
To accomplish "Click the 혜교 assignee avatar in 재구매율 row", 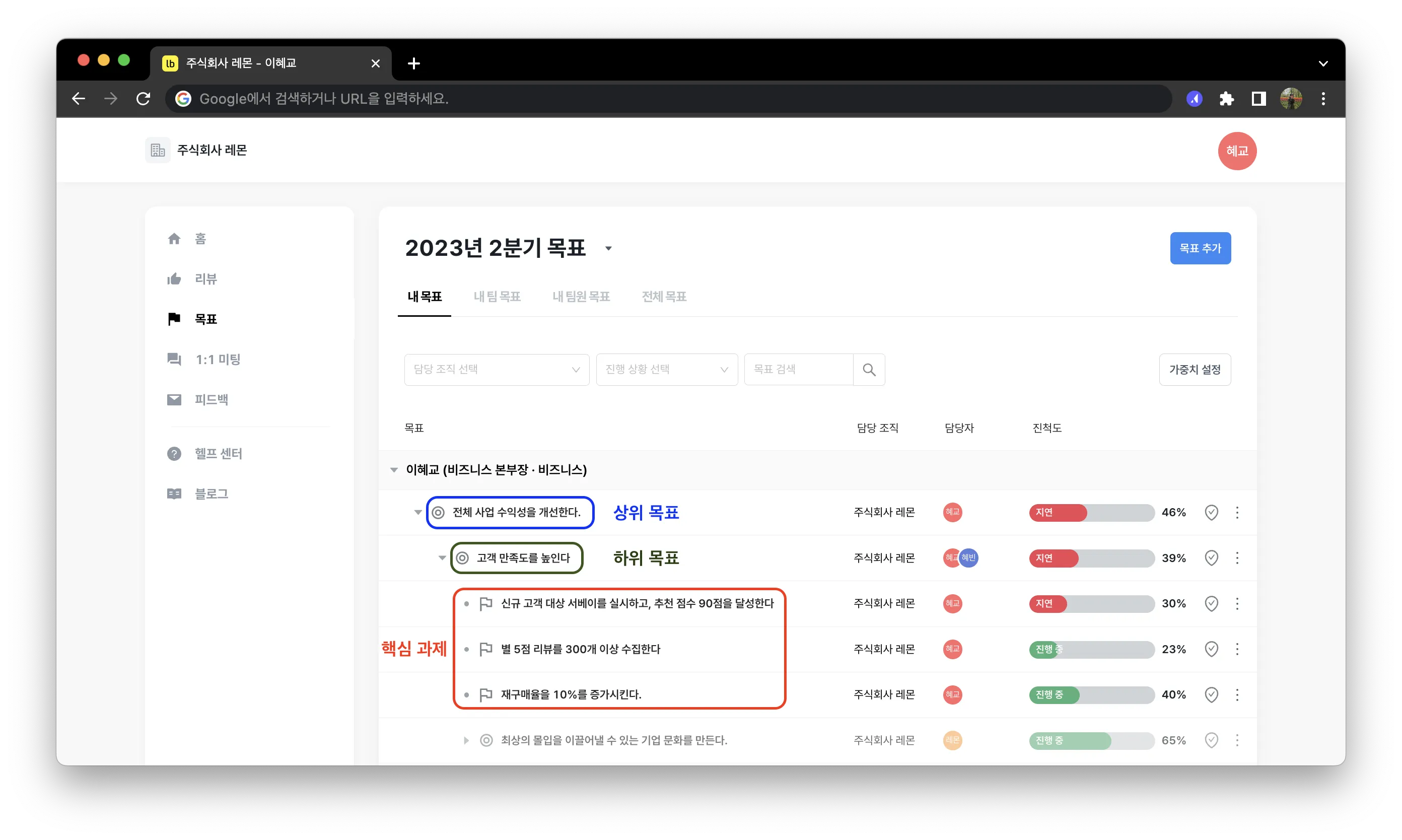I will click(x=952, y=694).
